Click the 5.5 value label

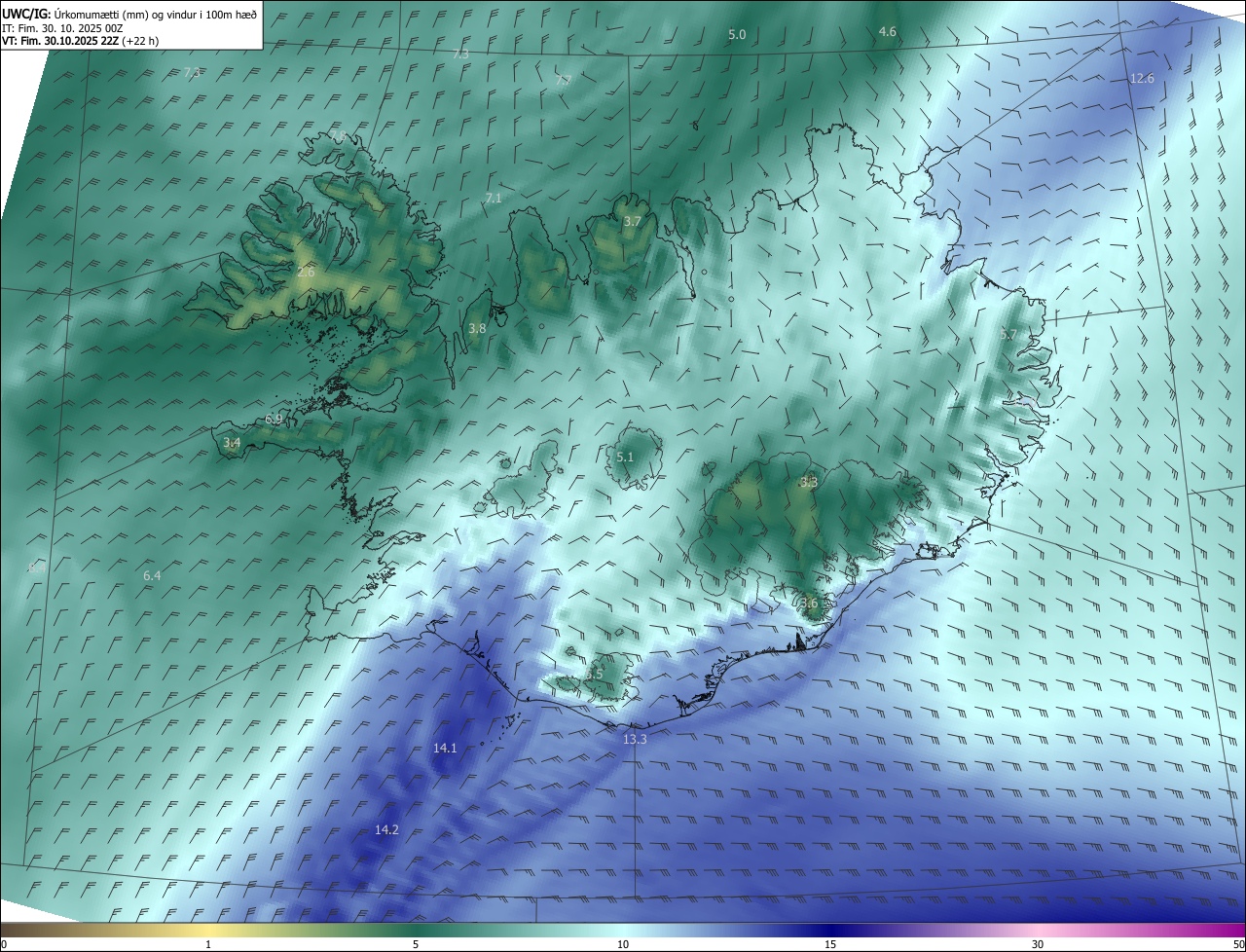pos(594,674)
